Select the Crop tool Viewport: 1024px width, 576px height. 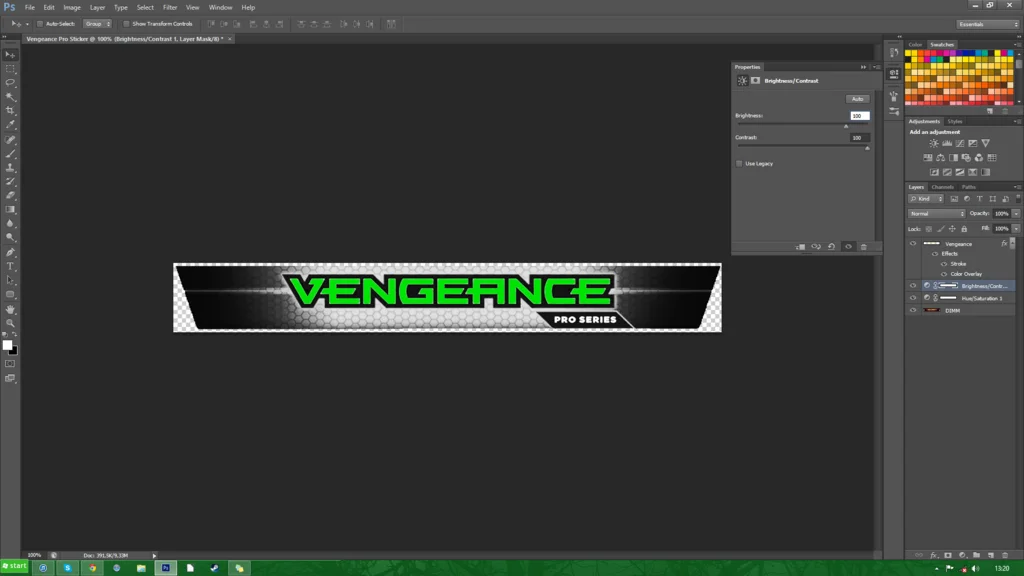pyautogui.click(x=10, y=111)
